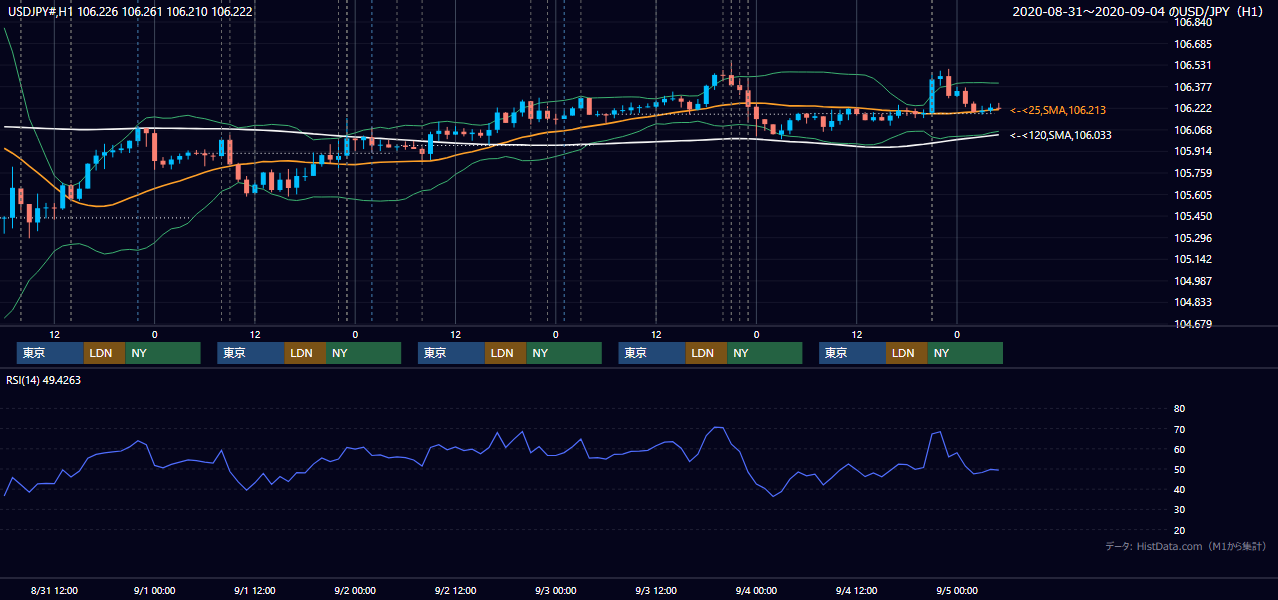Click the RSI scale value 40
The image size is (1278, 600).
(1179, 490)
